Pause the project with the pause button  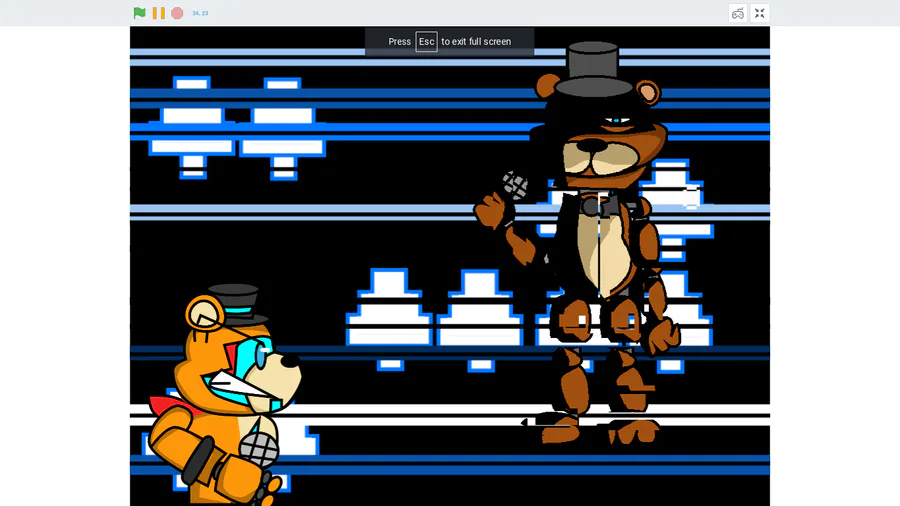tap(159, 13)
